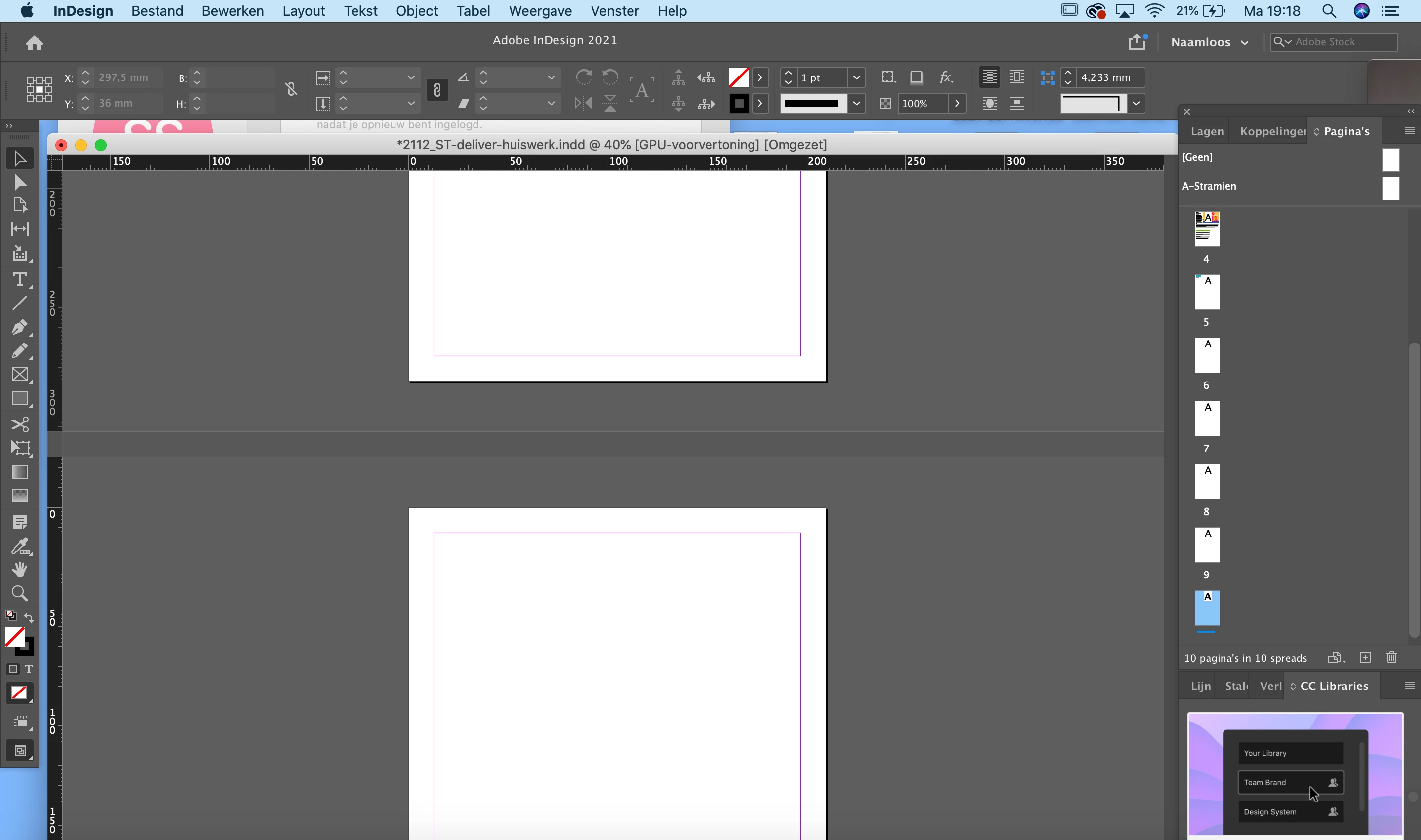The width and height of the screenshot is (1421, 840).
Task: Choose the Scissors tool
Action: [19, 424]
